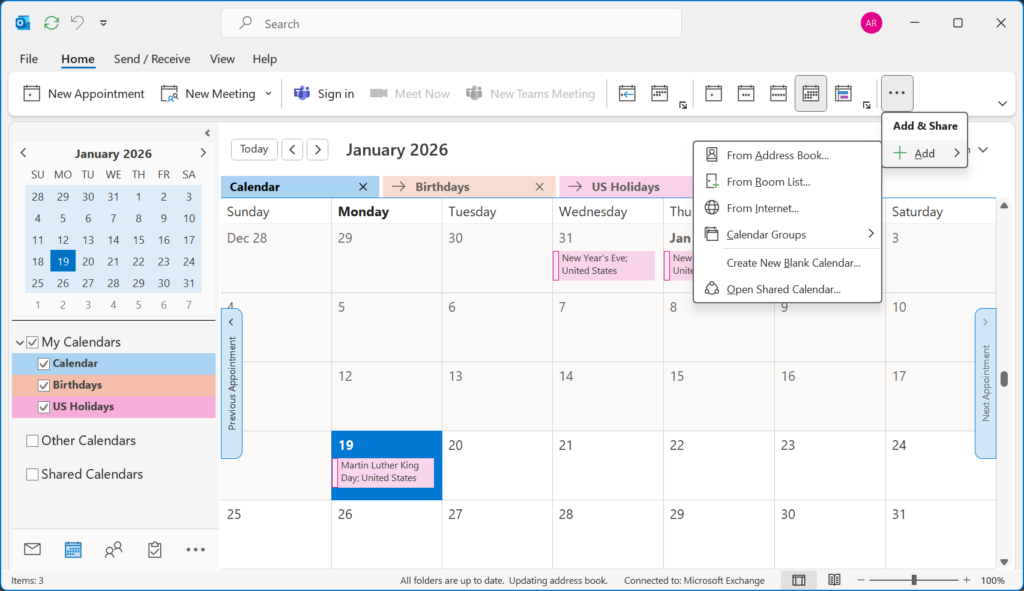
Task: Choose Create New Blank Calendar
Action: [x=793, y=262]
